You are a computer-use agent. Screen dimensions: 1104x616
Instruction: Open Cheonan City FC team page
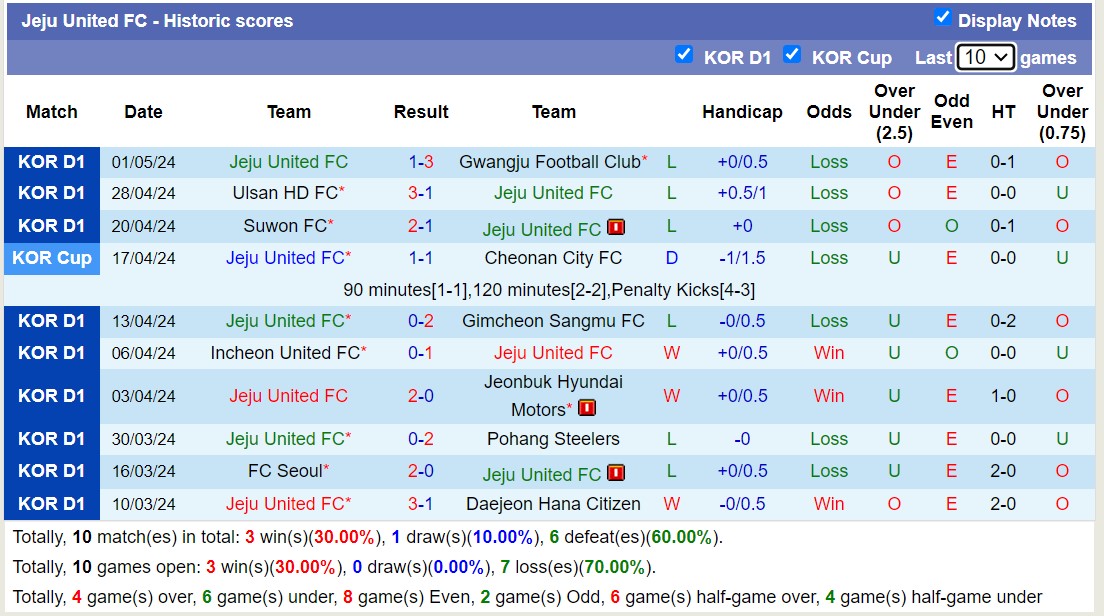point(553,258)
